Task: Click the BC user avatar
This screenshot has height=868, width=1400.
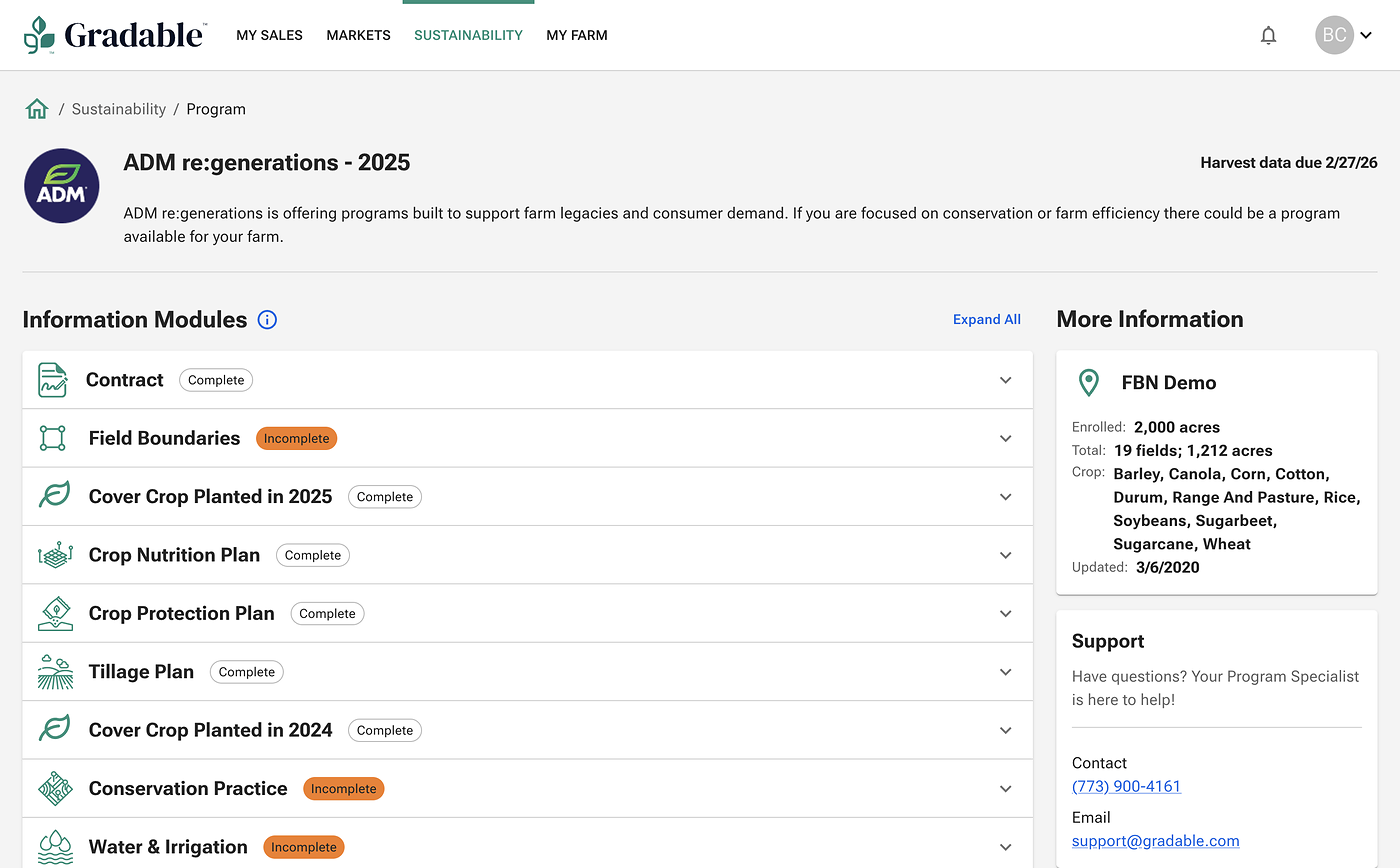Action: pos(1334,35)
